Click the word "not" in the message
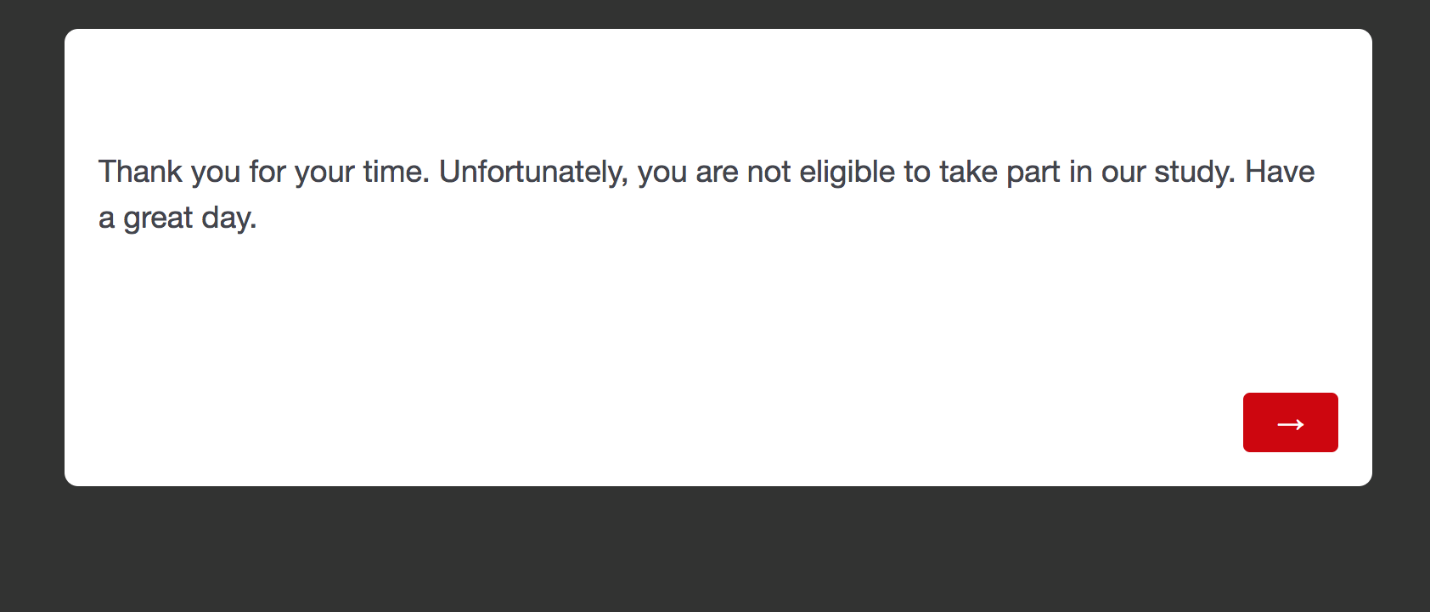 point(769,172)
